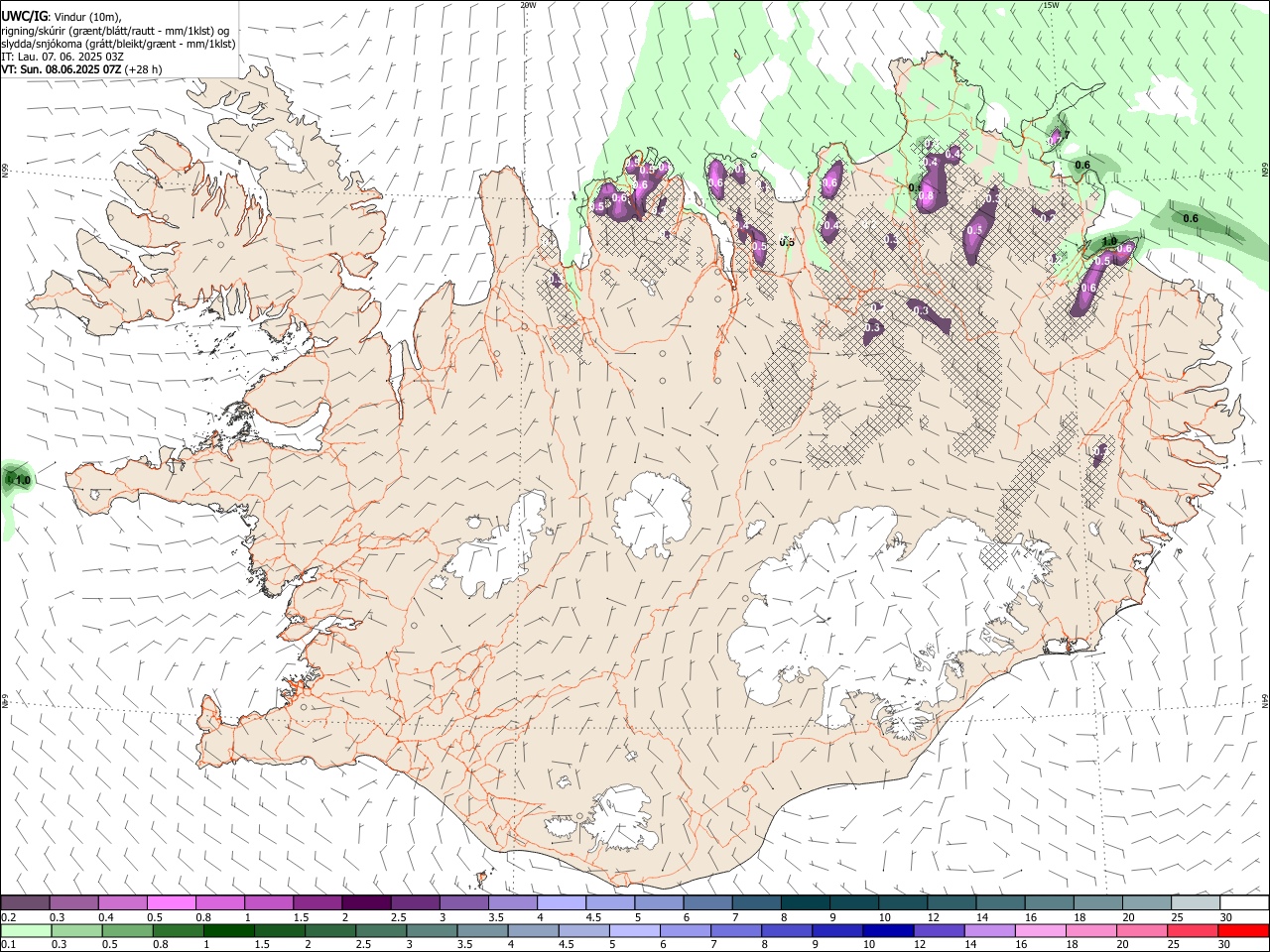Viewport: 1270px width, 952px height.
Task: Click the '20W' longitude label
Action: point(528,5)
